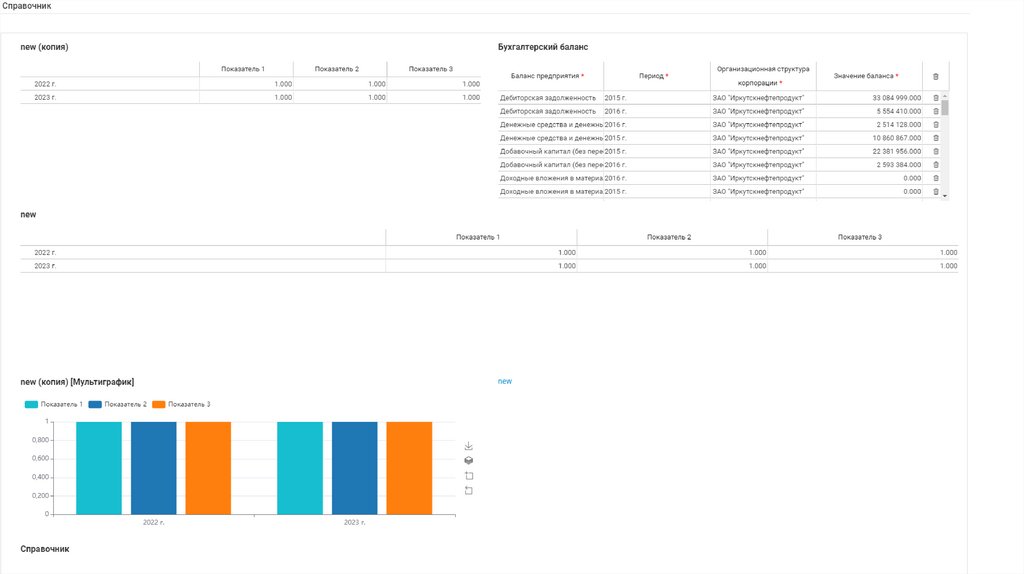This screenshot has width=1024, height=574.
Task: Click the teal Показатель 1 bar for 2022 г.
Action: point(99,468)
